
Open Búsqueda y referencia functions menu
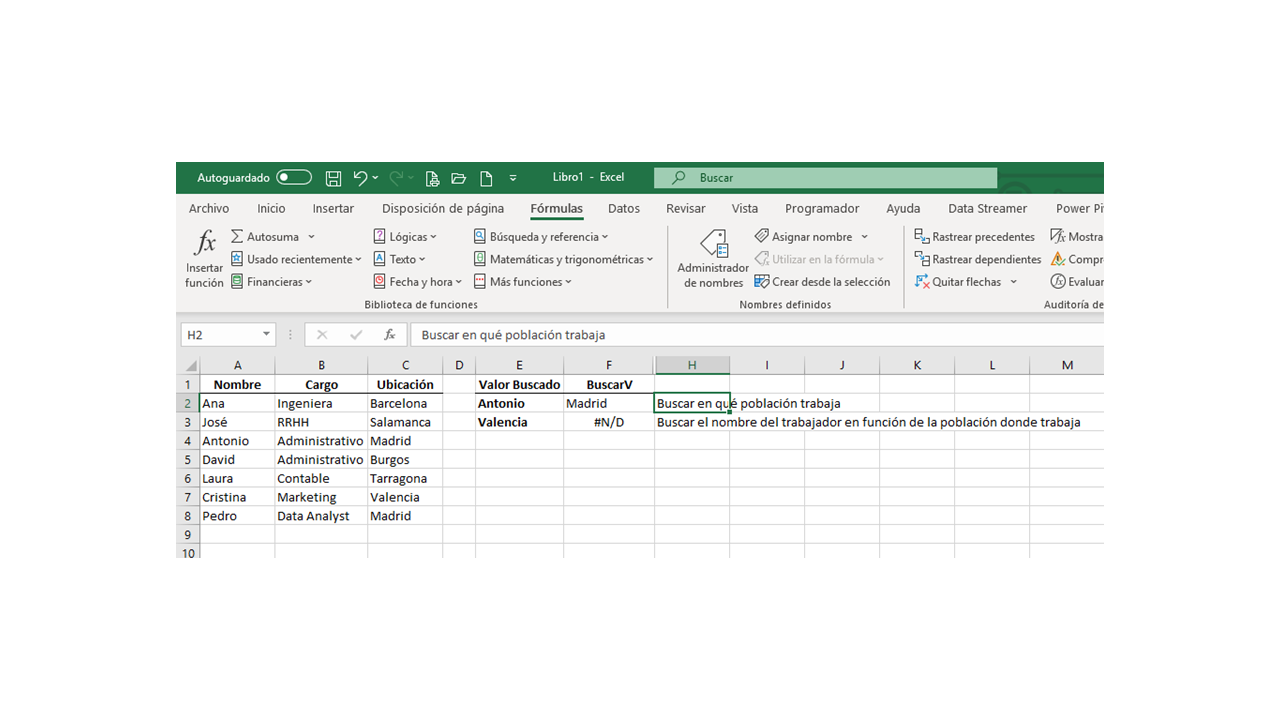[541, 237]
